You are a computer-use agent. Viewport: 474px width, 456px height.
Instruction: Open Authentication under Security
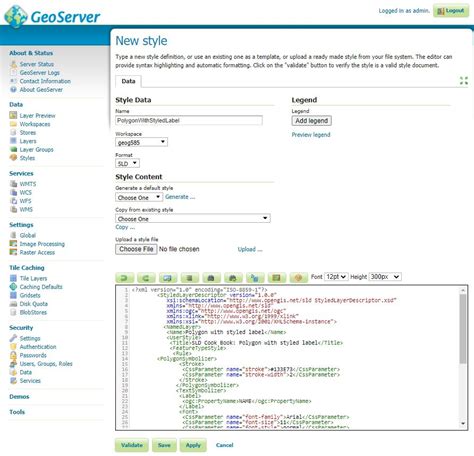pos(38,347)
